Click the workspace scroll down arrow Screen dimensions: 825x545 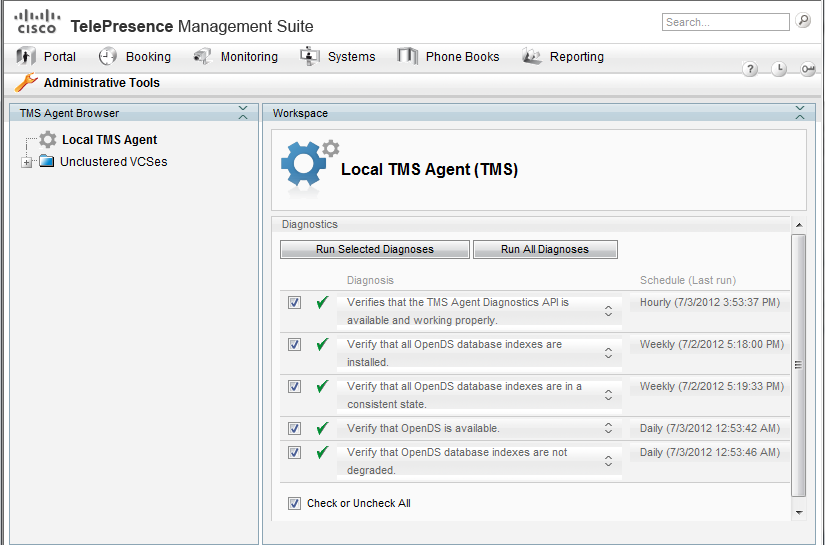coord(799,512)
